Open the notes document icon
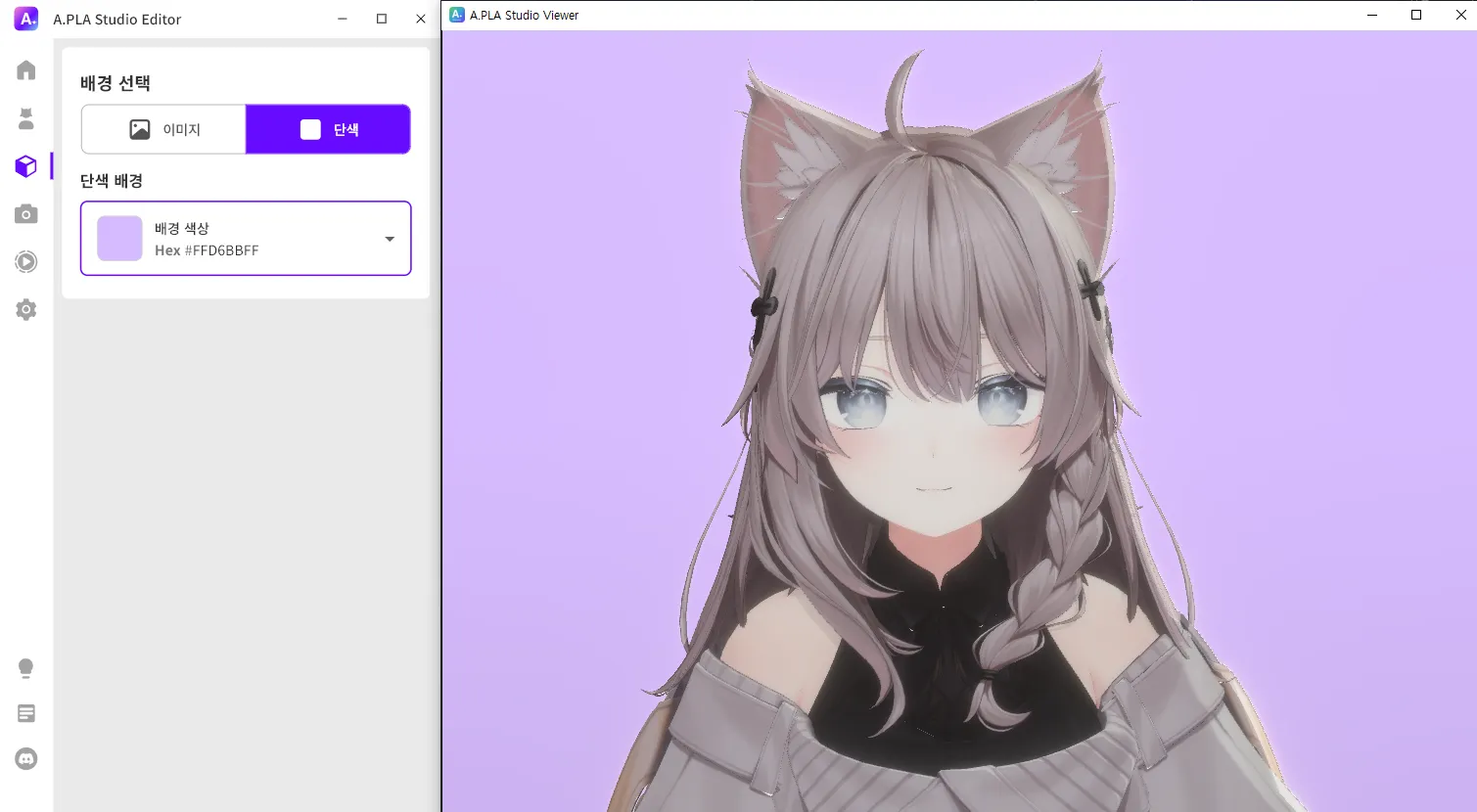Screen dimensions: 1477x812 [26, 713]
